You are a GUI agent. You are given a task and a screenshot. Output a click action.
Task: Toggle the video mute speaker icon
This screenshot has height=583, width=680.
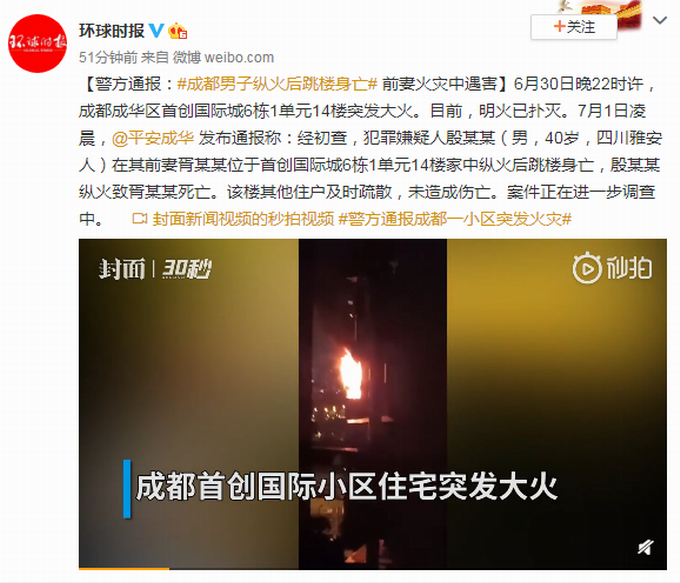point(646,547)
